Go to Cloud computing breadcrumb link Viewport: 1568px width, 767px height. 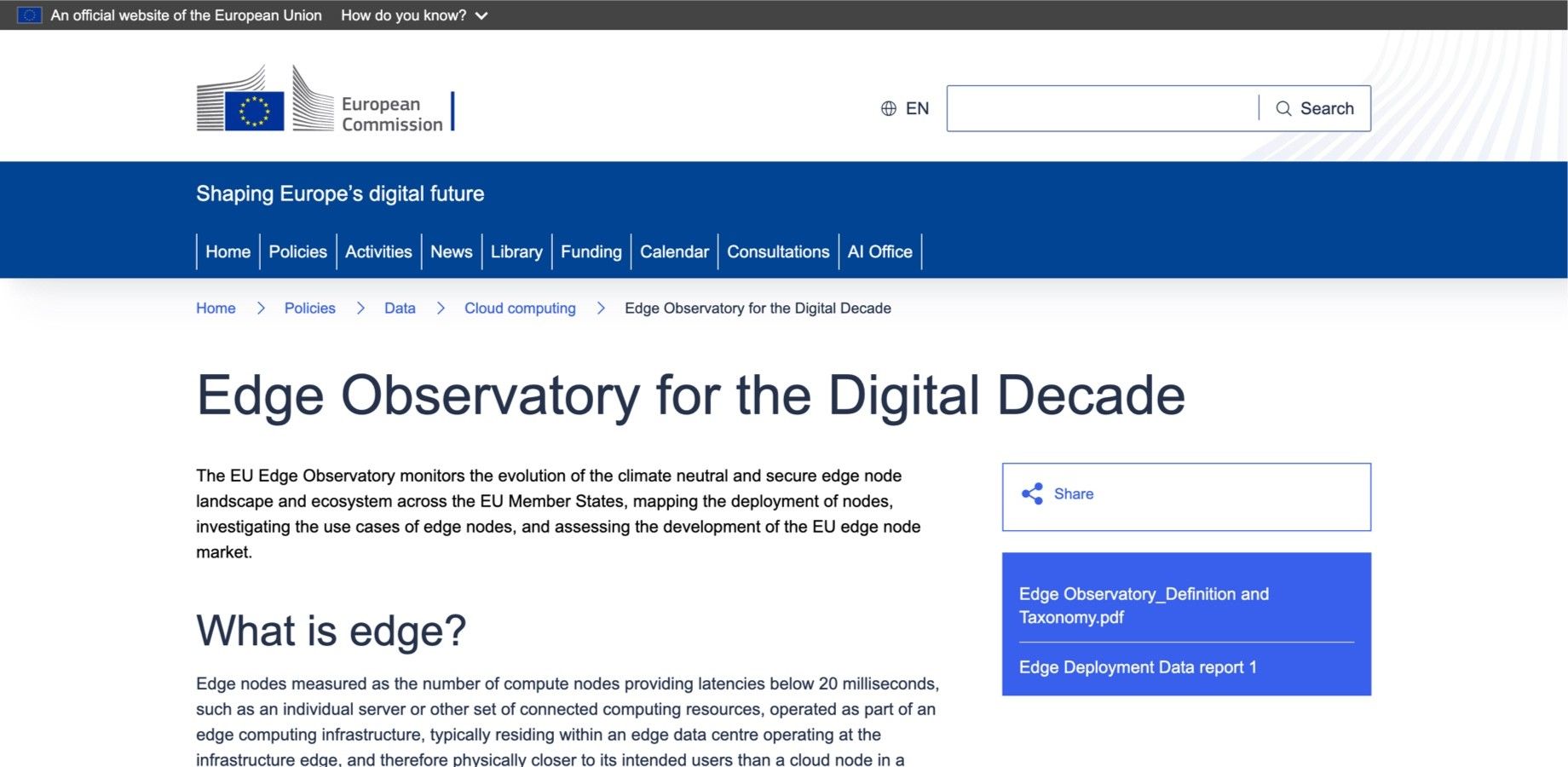point(520,308)
